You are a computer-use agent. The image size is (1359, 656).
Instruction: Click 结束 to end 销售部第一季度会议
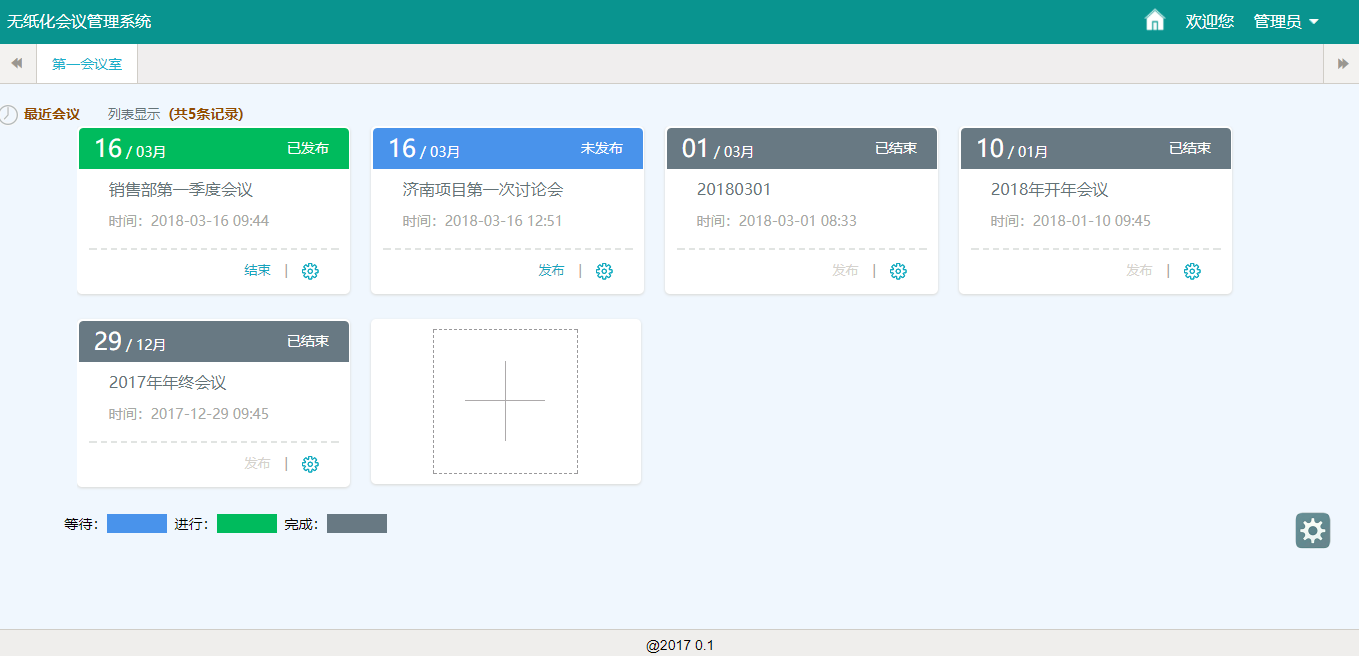(257, 271)
